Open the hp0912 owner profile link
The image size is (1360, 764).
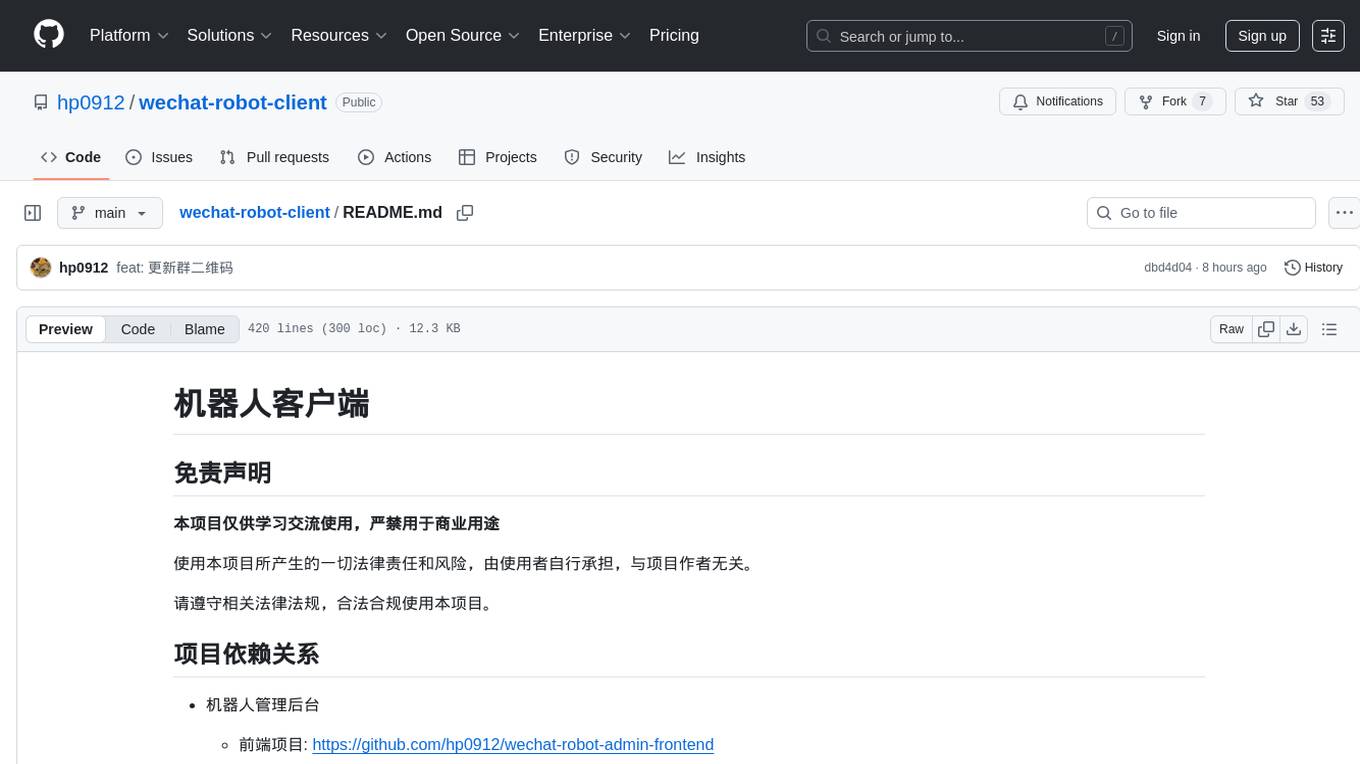91,102
